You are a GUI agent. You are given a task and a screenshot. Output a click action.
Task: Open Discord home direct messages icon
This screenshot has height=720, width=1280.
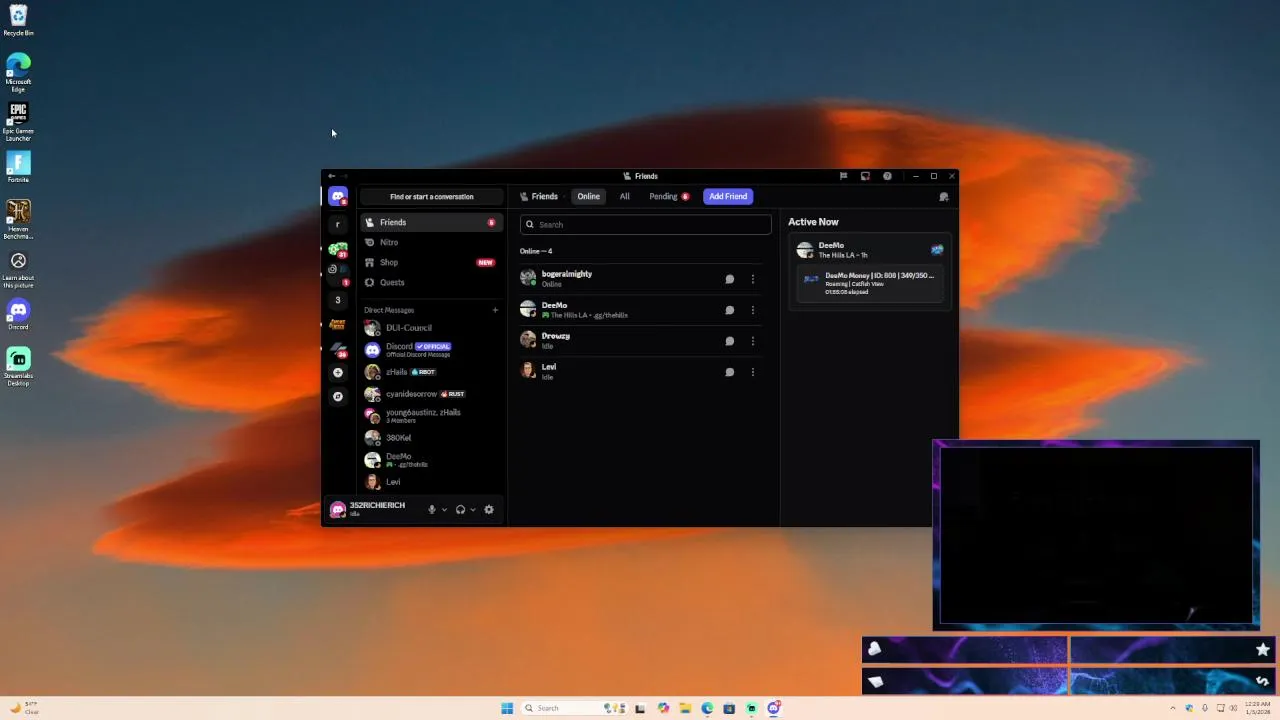(338, 197)
